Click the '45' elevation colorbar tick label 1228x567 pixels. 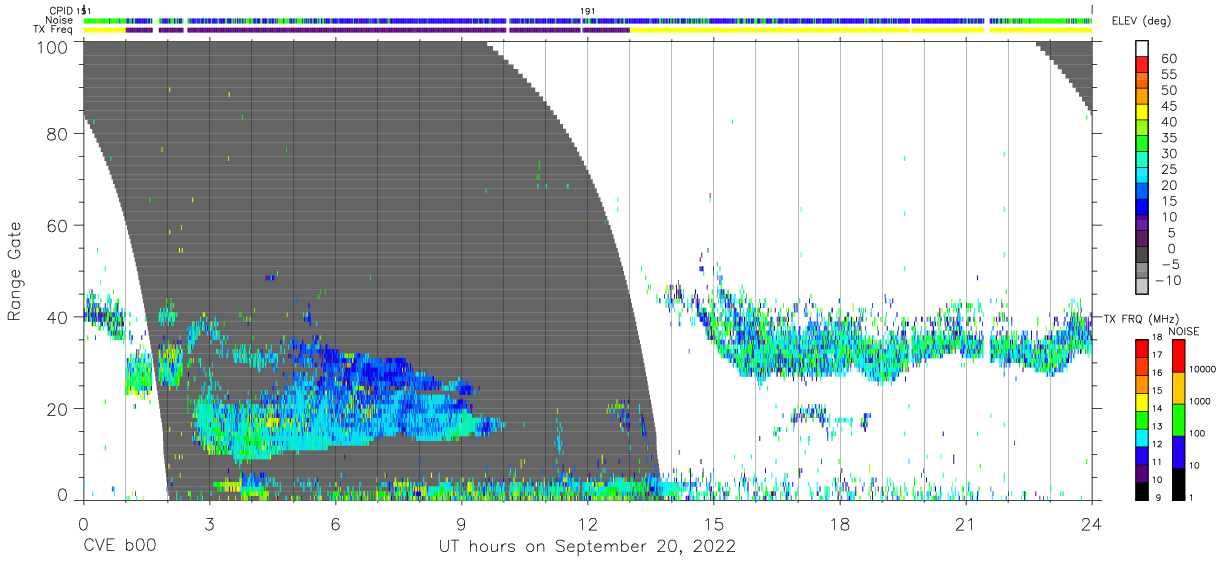pyautogui.click(x=1167, y=106)
